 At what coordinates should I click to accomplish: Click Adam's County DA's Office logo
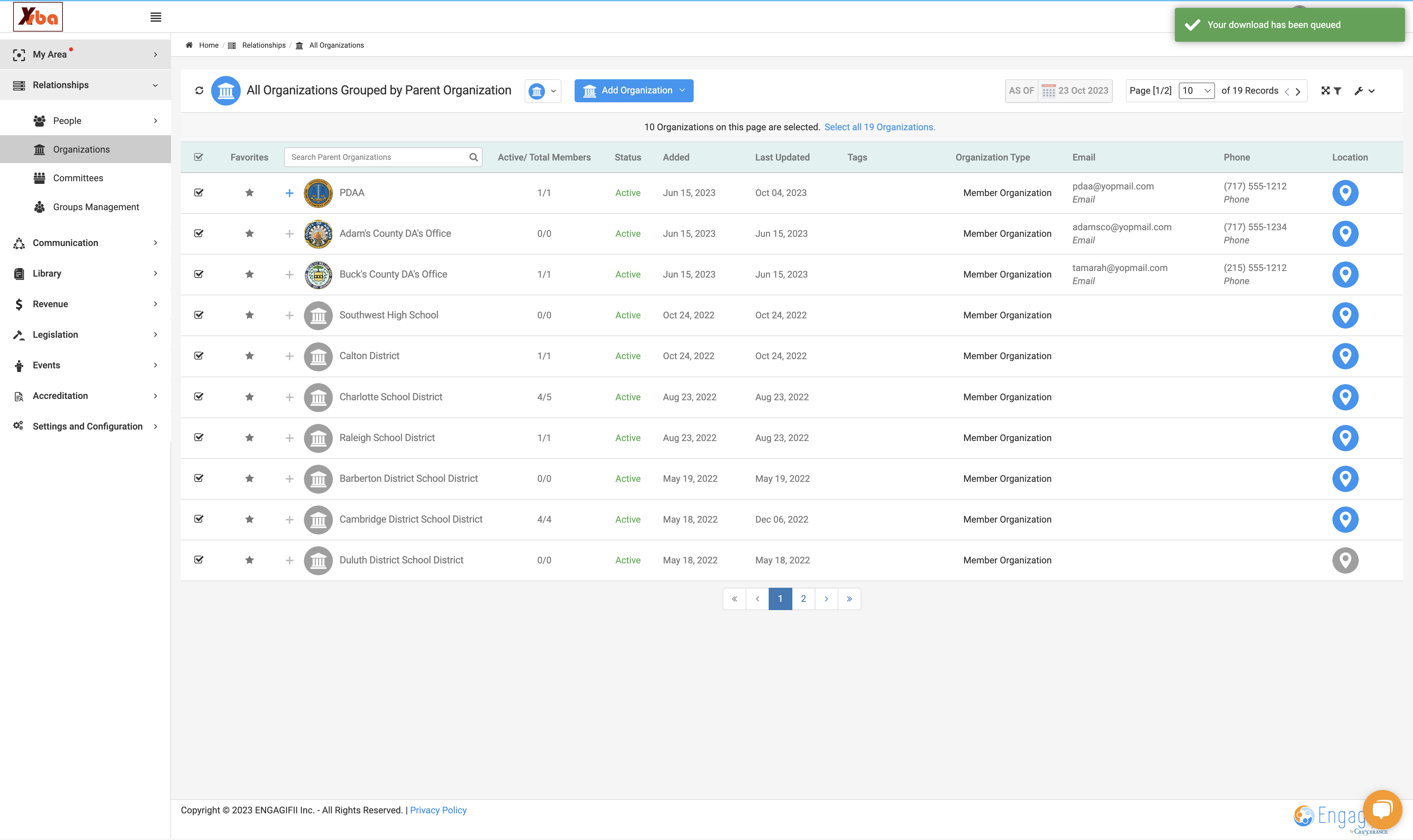(x=318, y=234)
